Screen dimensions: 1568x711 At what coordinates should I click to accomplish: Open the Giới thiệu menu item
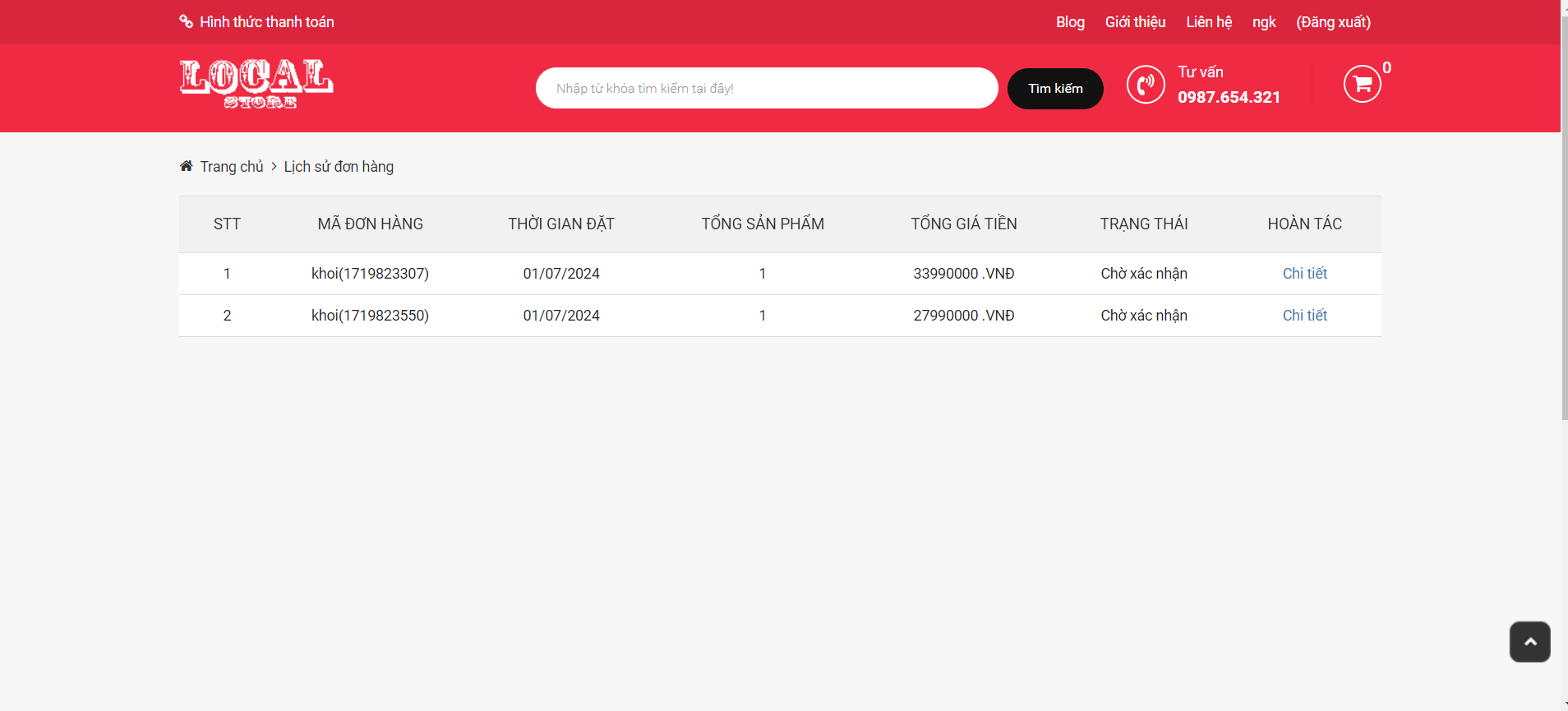click(1135, 22)
